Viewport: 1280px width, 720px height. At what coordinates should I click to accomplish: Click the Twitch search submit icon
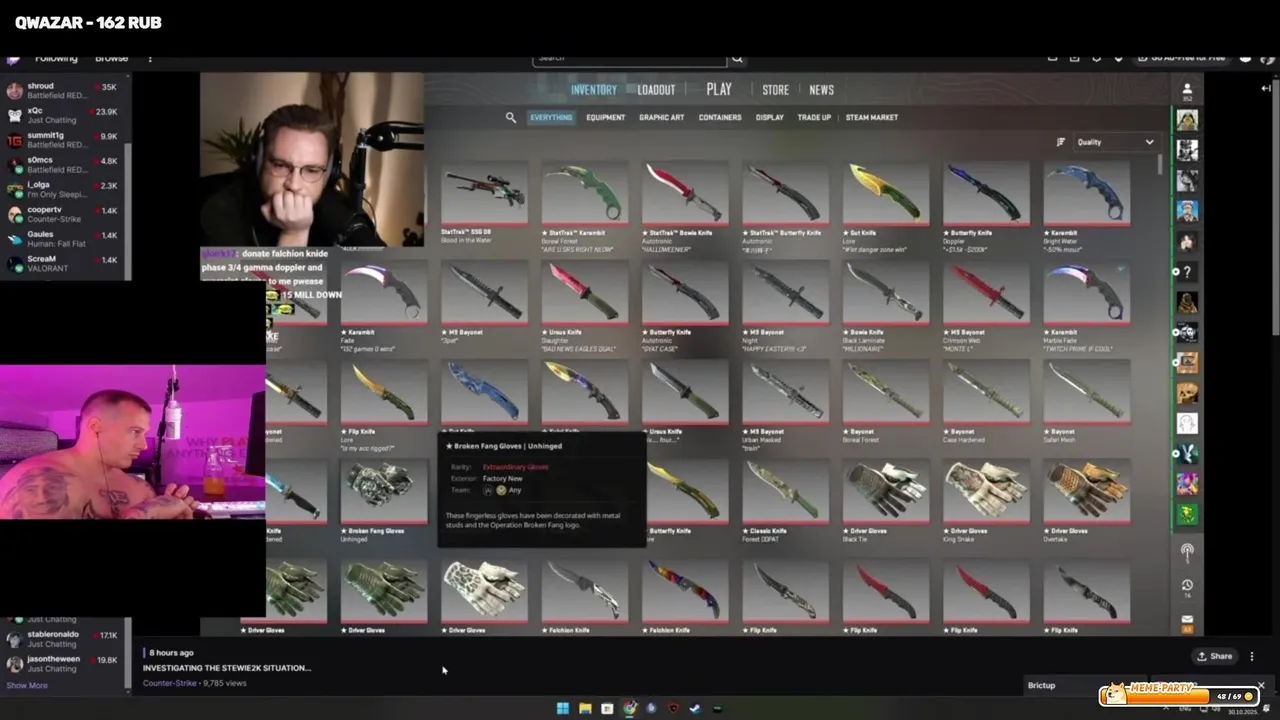pos(737,59)
